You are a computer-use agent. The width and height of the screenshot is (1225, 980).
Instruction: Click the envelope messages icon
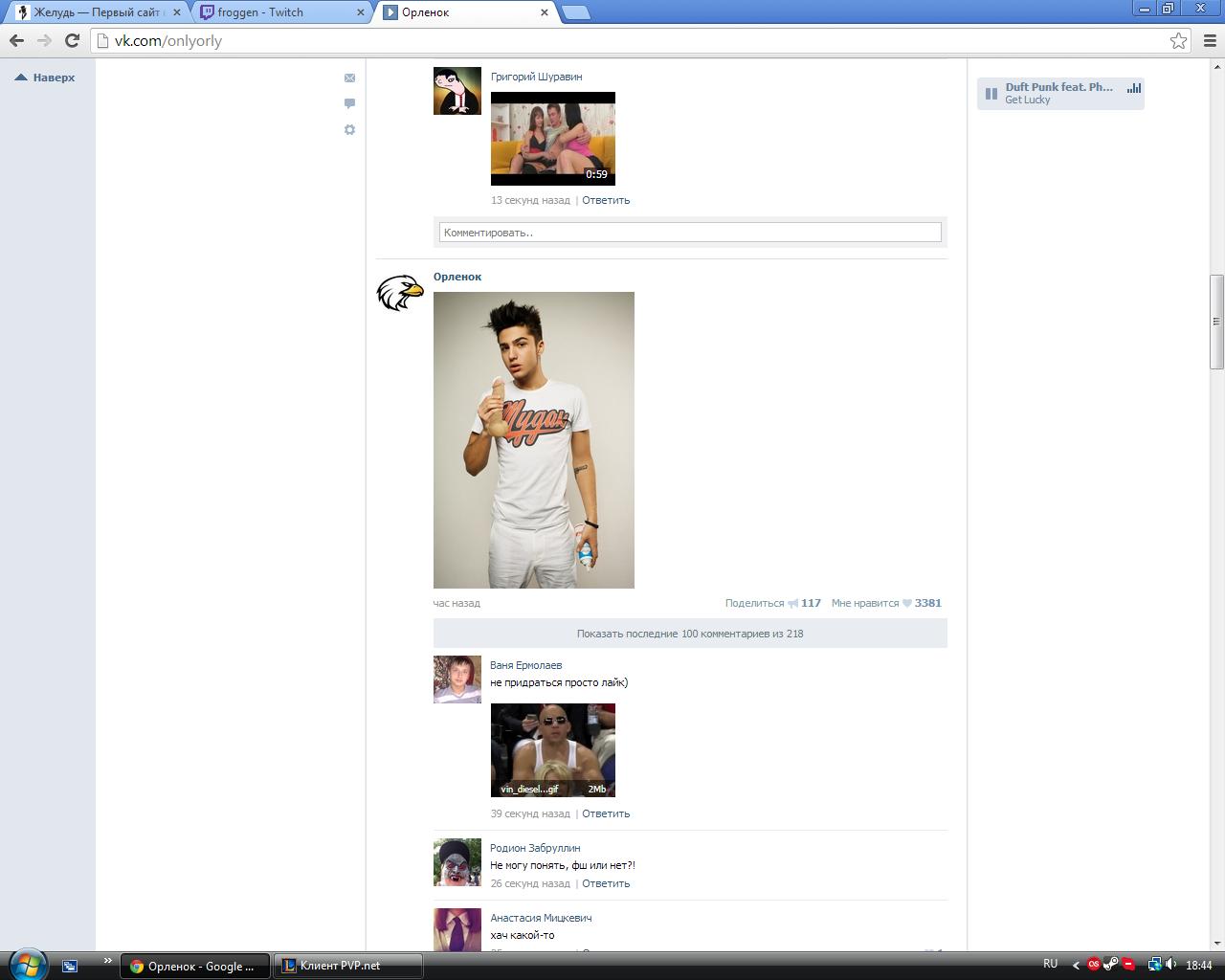coord(349,78)
